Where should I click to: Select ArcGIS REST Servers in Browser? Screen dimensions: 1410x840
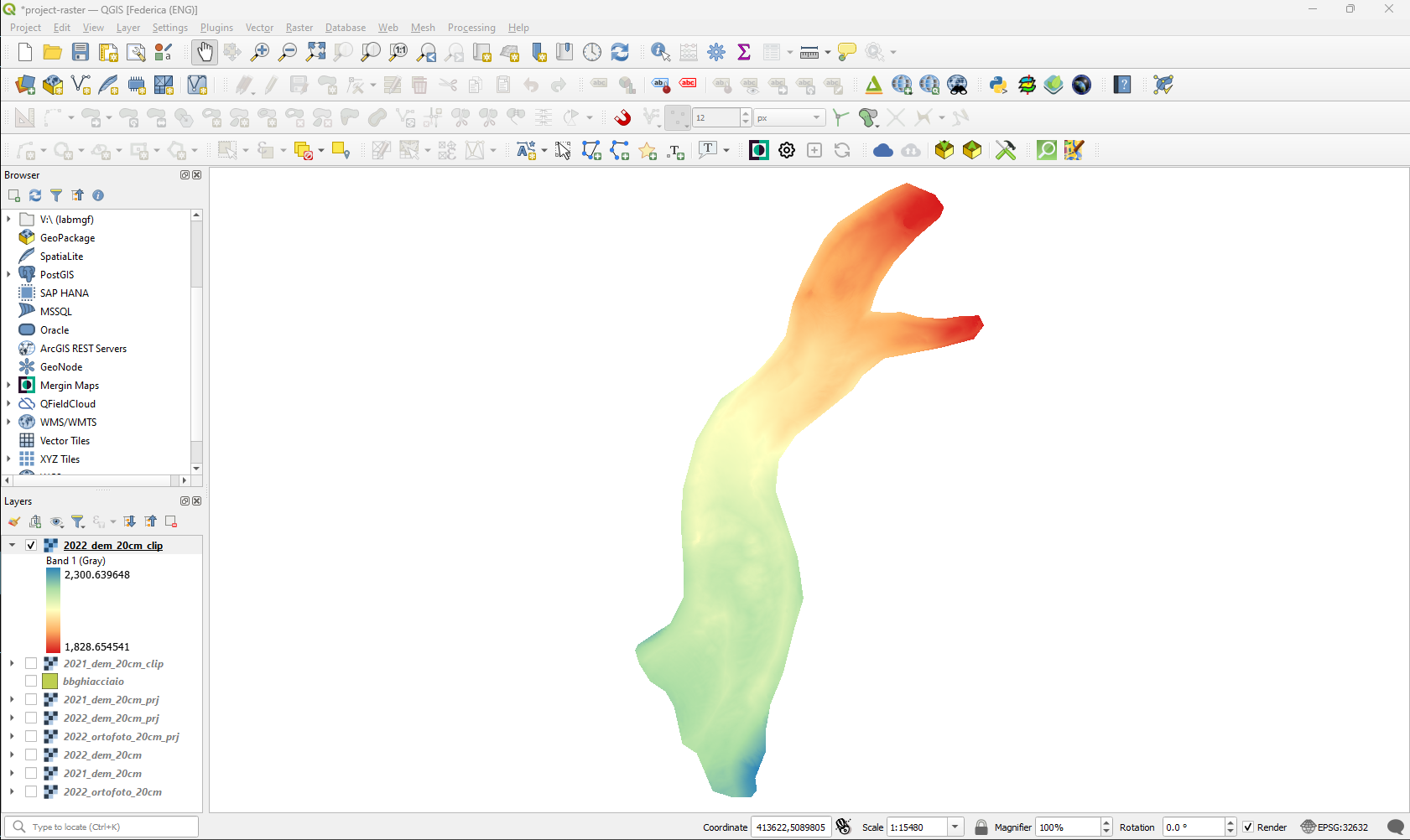click(83, 349)
